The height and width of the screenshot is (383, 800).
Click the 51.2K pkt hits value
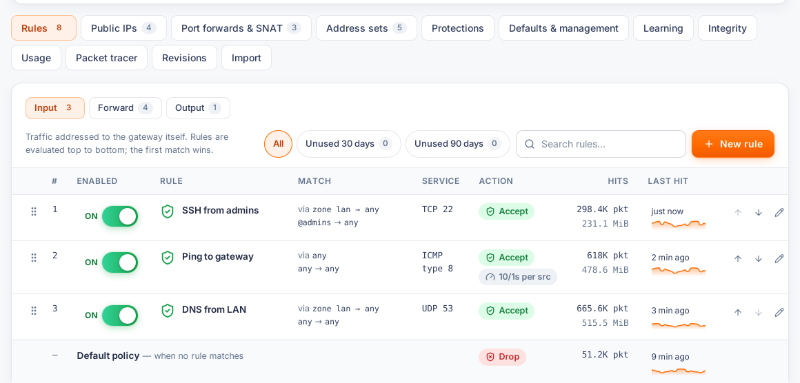click(605, 355)
